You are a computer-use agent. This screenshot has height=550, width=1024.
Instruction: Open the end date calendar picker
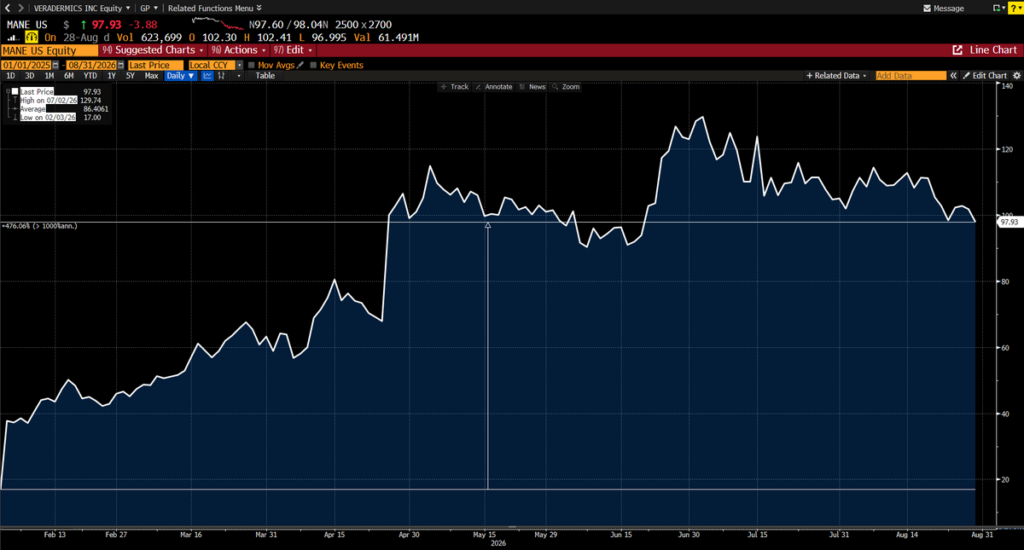click(121, 65)
